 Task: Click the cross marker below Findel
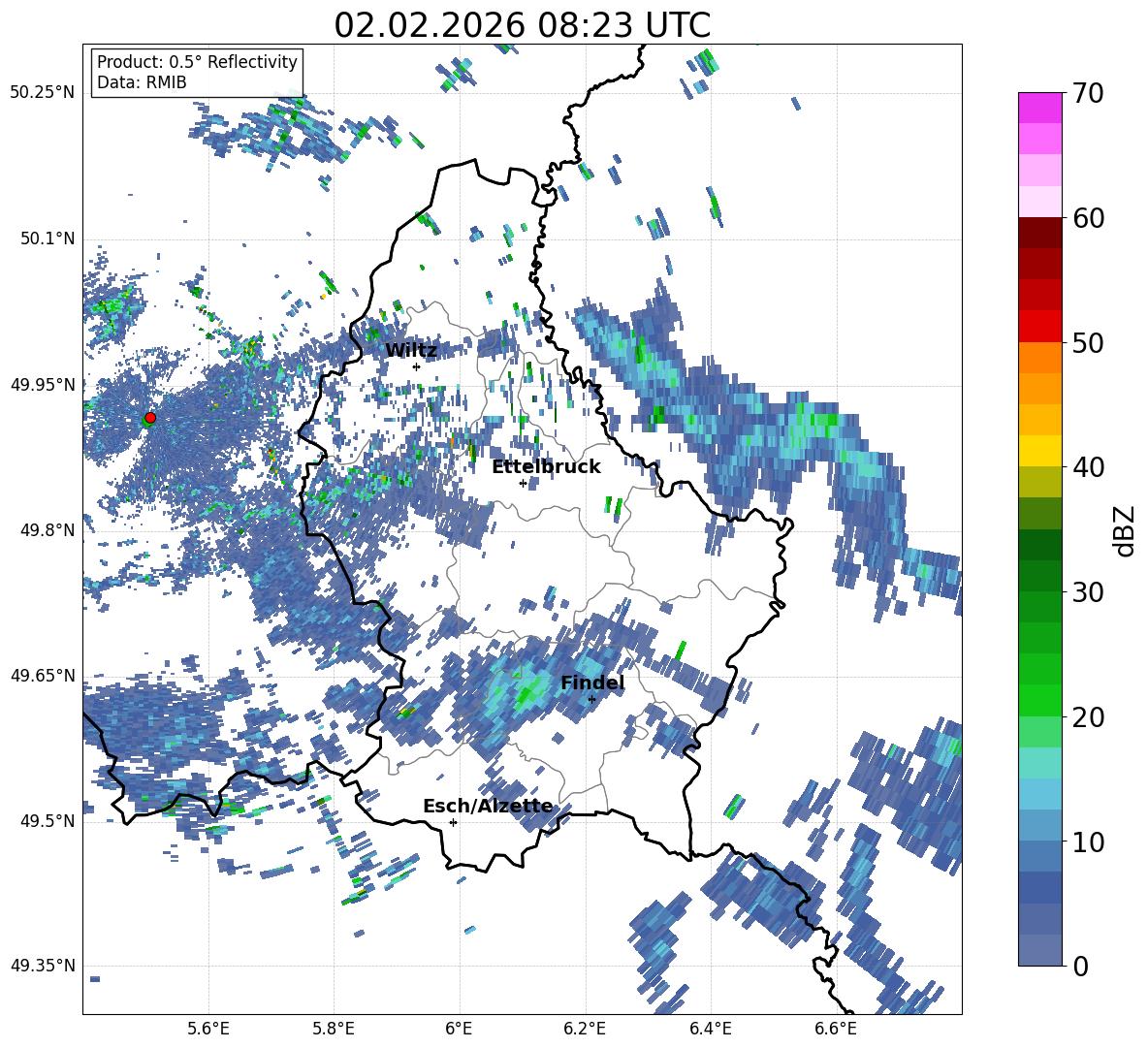pyautogui.click(x=591, y=700)
